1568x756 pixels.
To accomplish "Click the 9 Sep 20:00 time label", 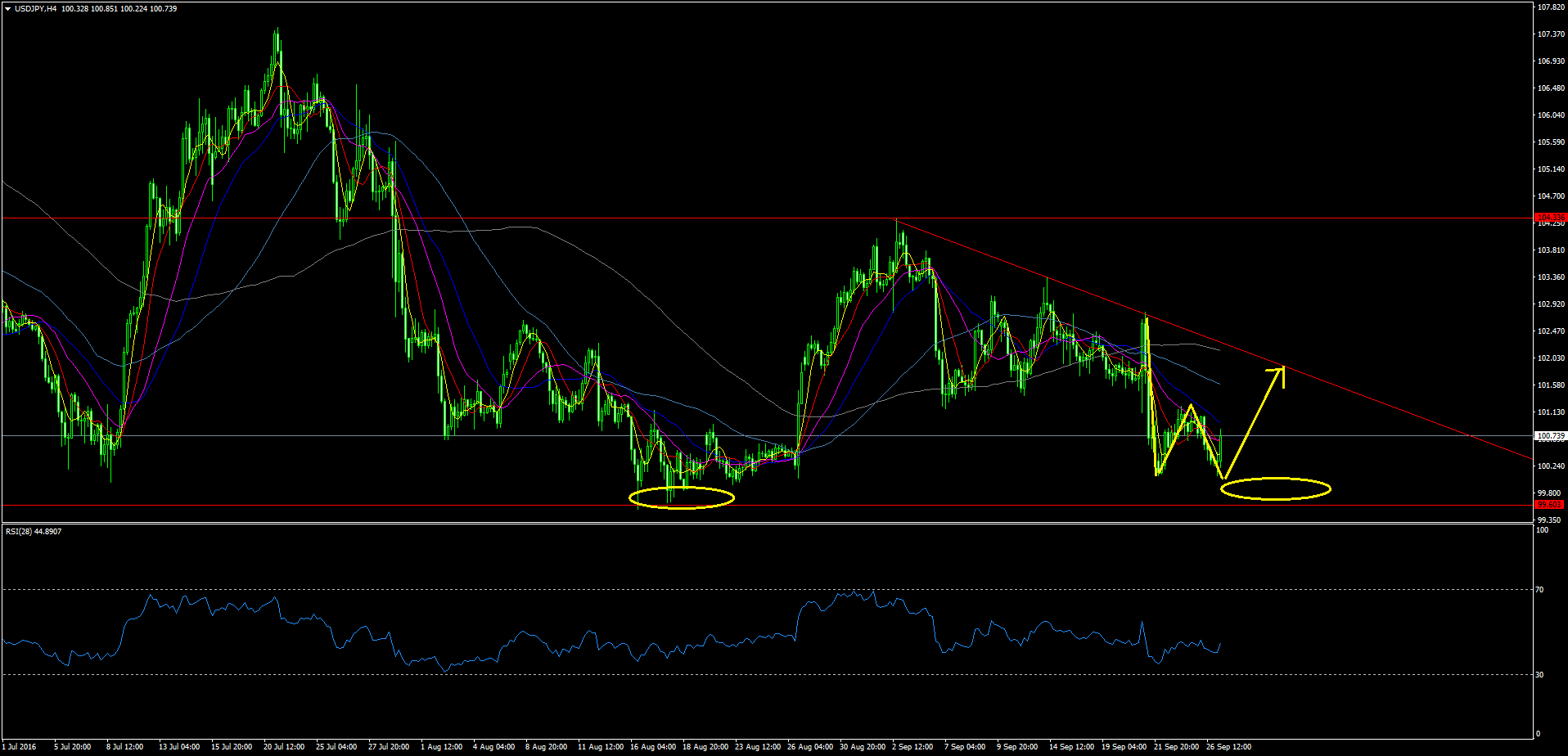I will tap(1017, 747).
